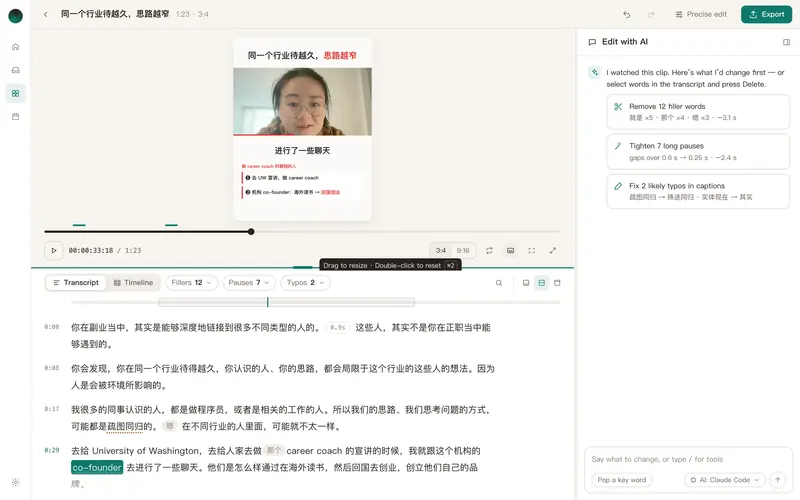
Task: Click the sparkle AI icon beside suggestion text
Action: pos(594,72)
